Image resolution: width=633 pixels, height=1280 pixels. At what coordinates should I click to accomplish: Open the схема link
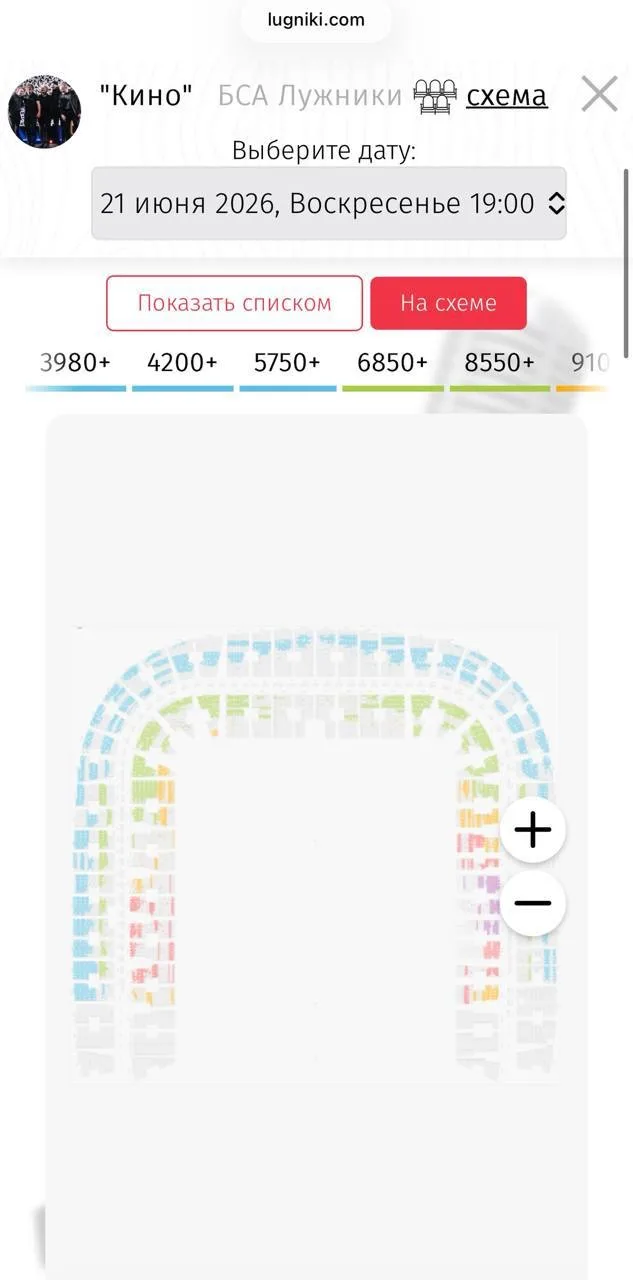tap(507, 96)
